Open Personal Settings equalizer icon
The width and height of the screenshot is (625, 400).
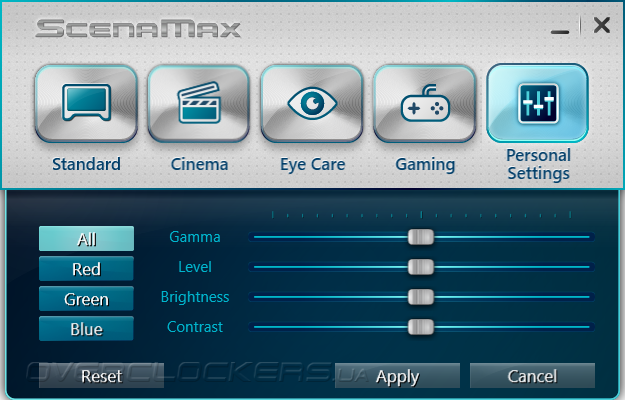tap(538, 103)
